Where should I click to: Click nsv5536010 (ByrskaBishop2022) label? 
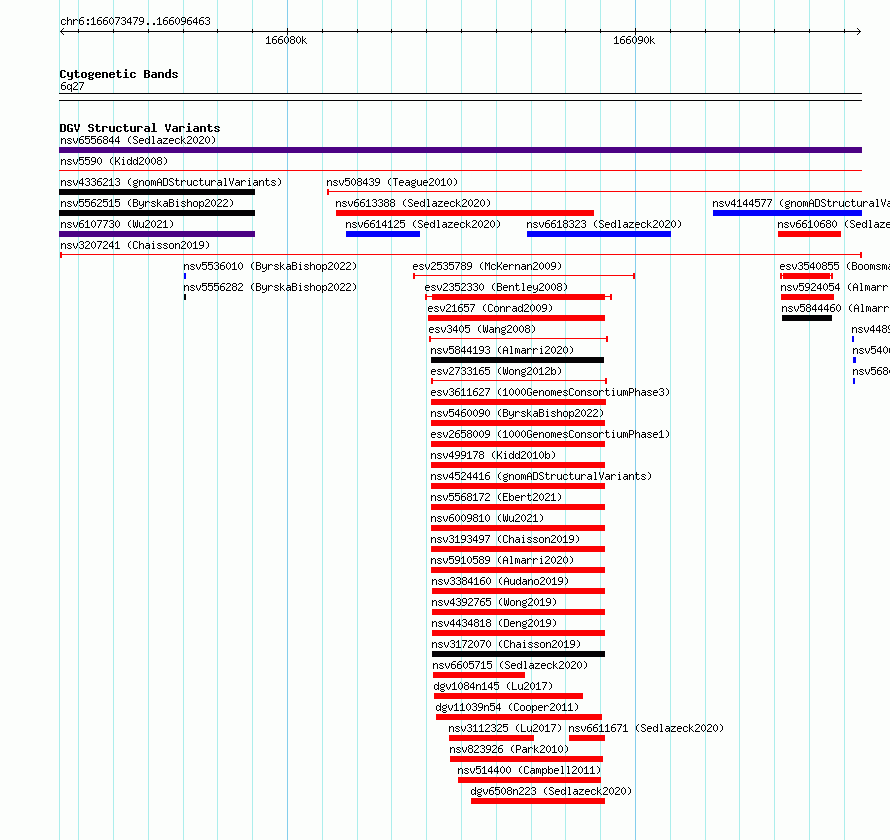(270, 266)
